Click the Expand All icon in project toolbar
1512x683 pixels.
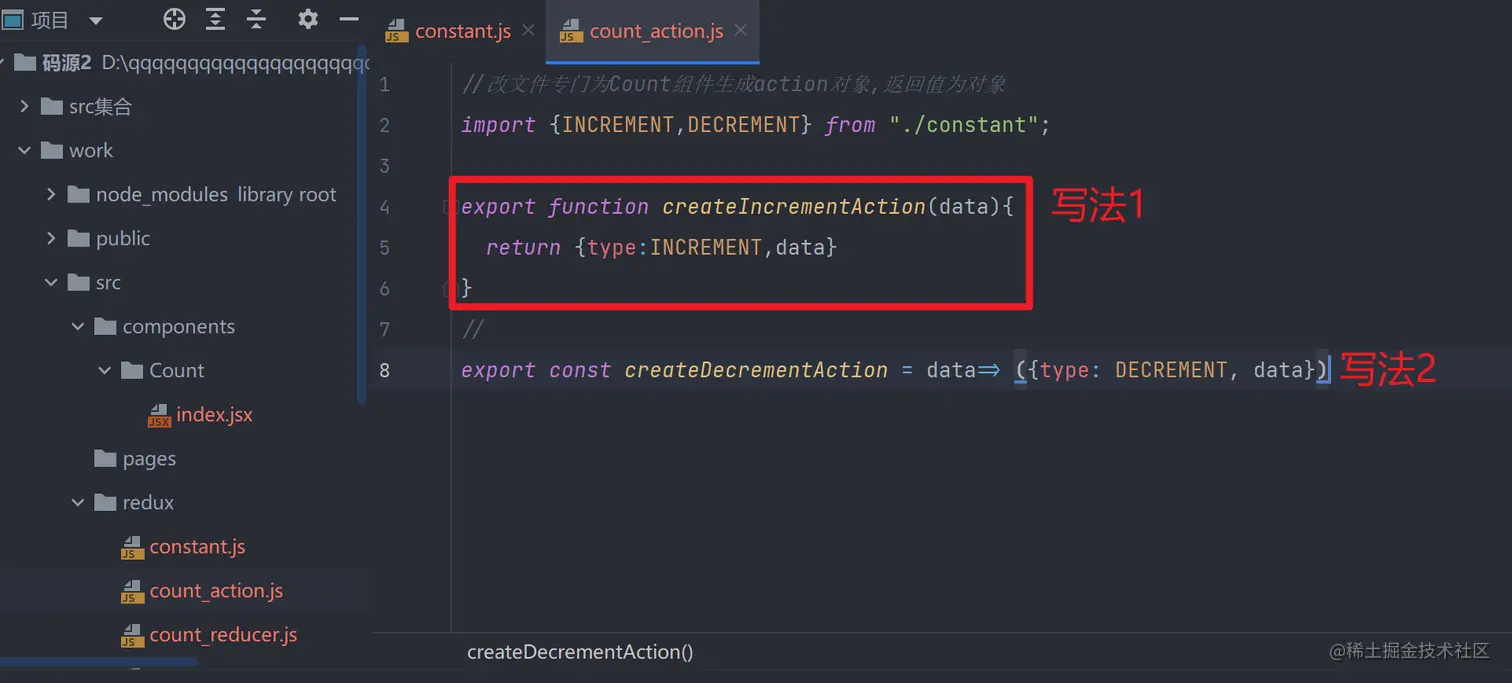coord(215,19)
